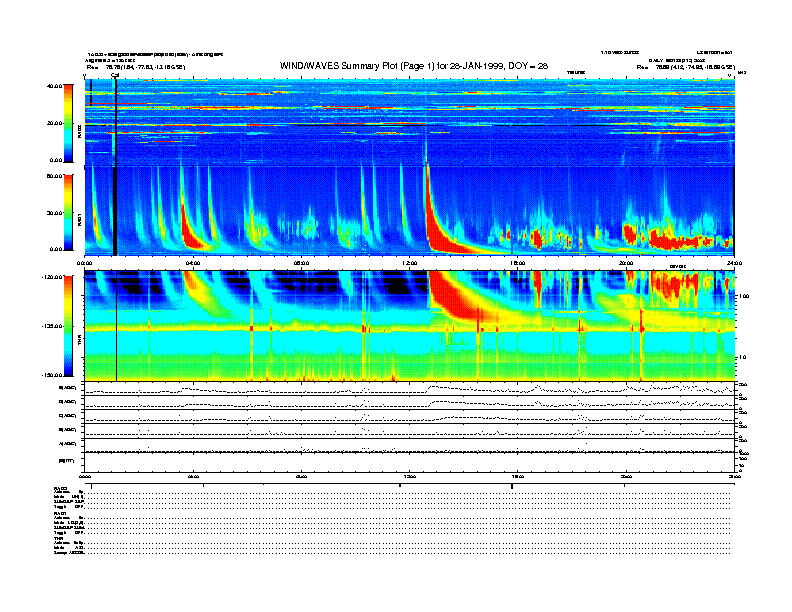Click the RAD1 color scale bar
The height and width of the screenshot is (612, 792).
[68, 212]
